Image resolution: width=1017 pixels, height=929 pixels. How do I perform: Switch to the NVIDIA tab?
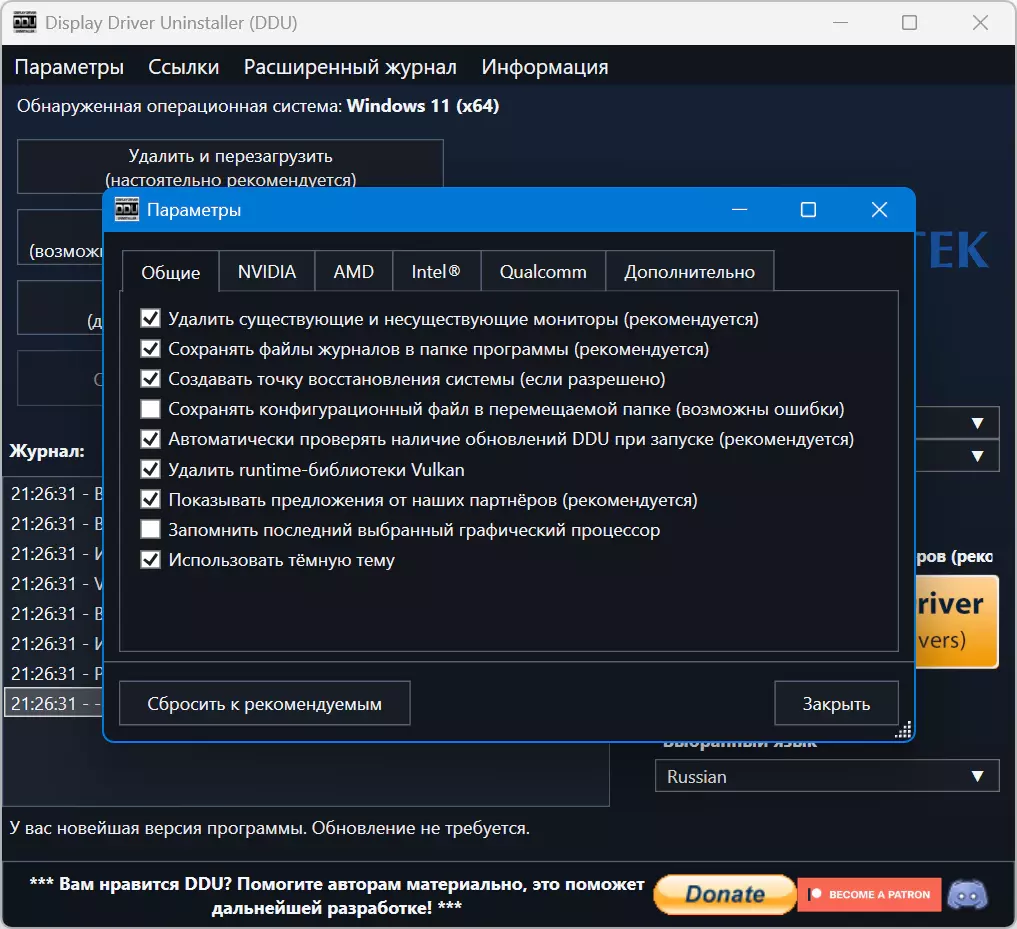click(x=267, y=271)
